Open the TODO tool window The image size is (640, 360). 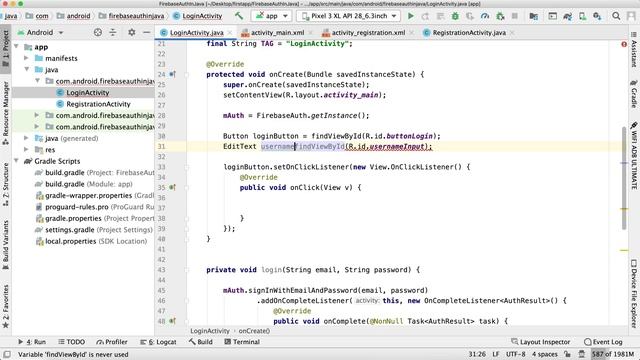tap(71, 342)
